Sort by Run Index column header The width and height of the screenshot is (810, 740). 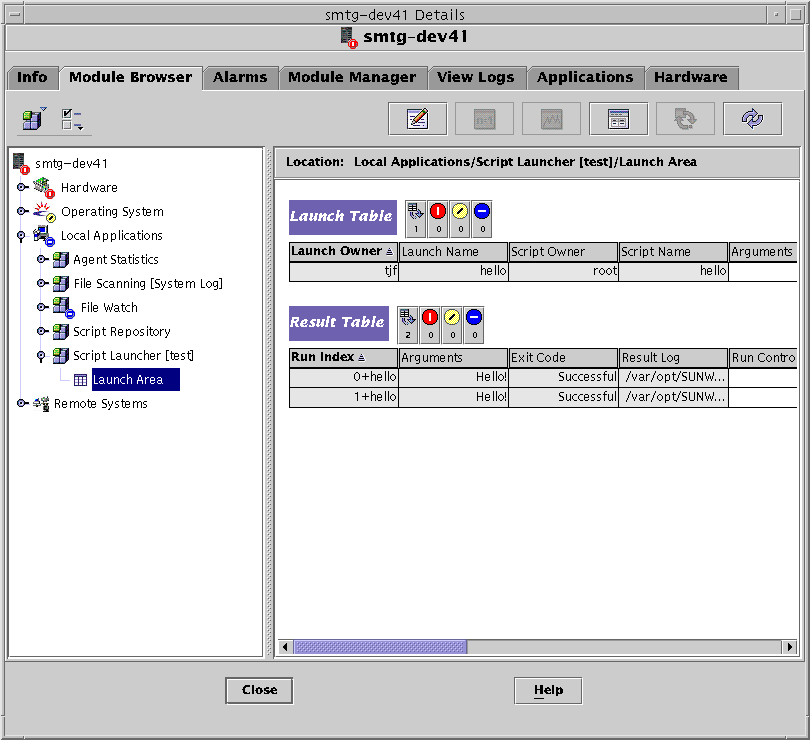(x=344, y=358)
